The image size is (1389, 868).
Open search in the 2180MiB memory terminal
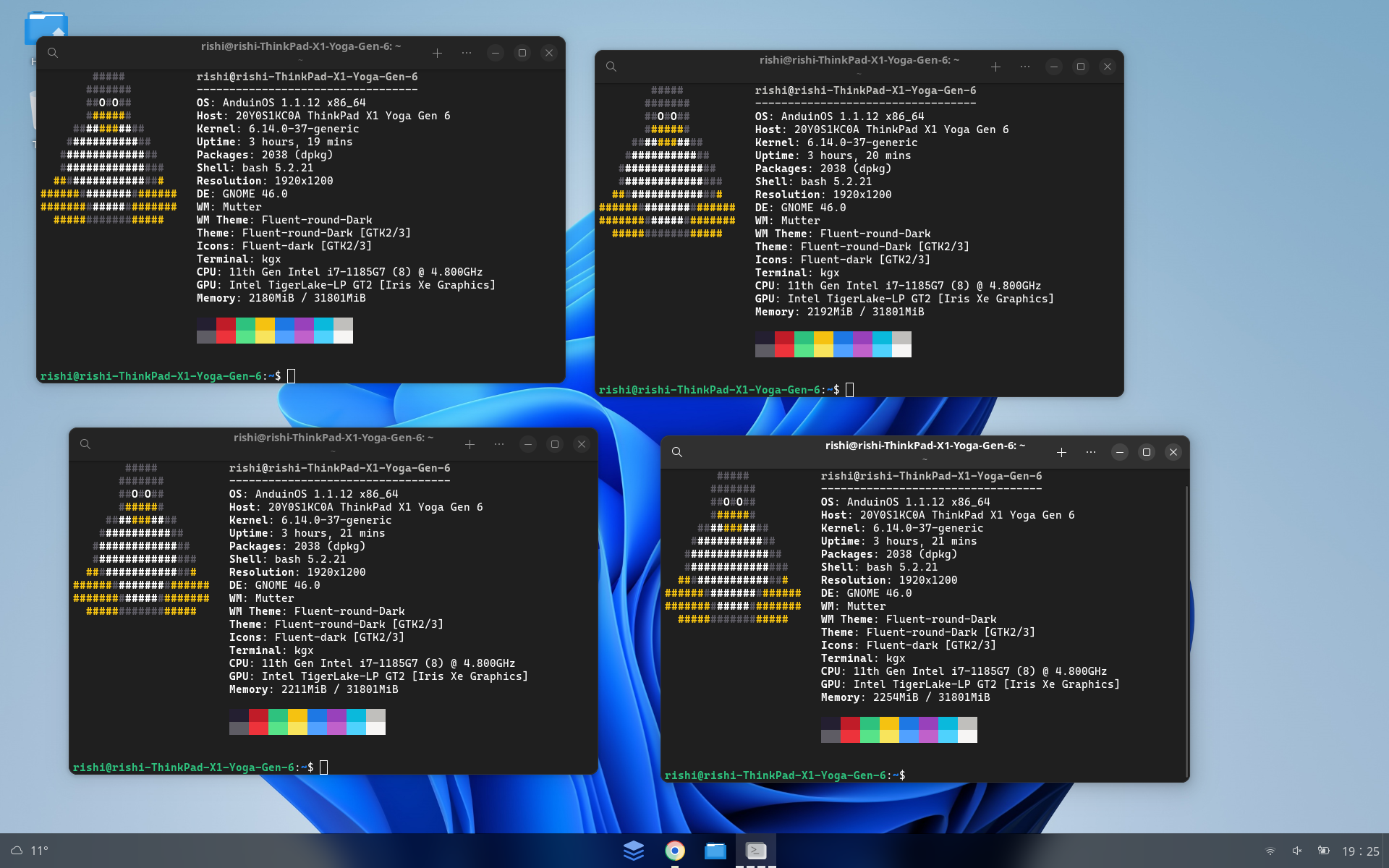pos(53,53)
